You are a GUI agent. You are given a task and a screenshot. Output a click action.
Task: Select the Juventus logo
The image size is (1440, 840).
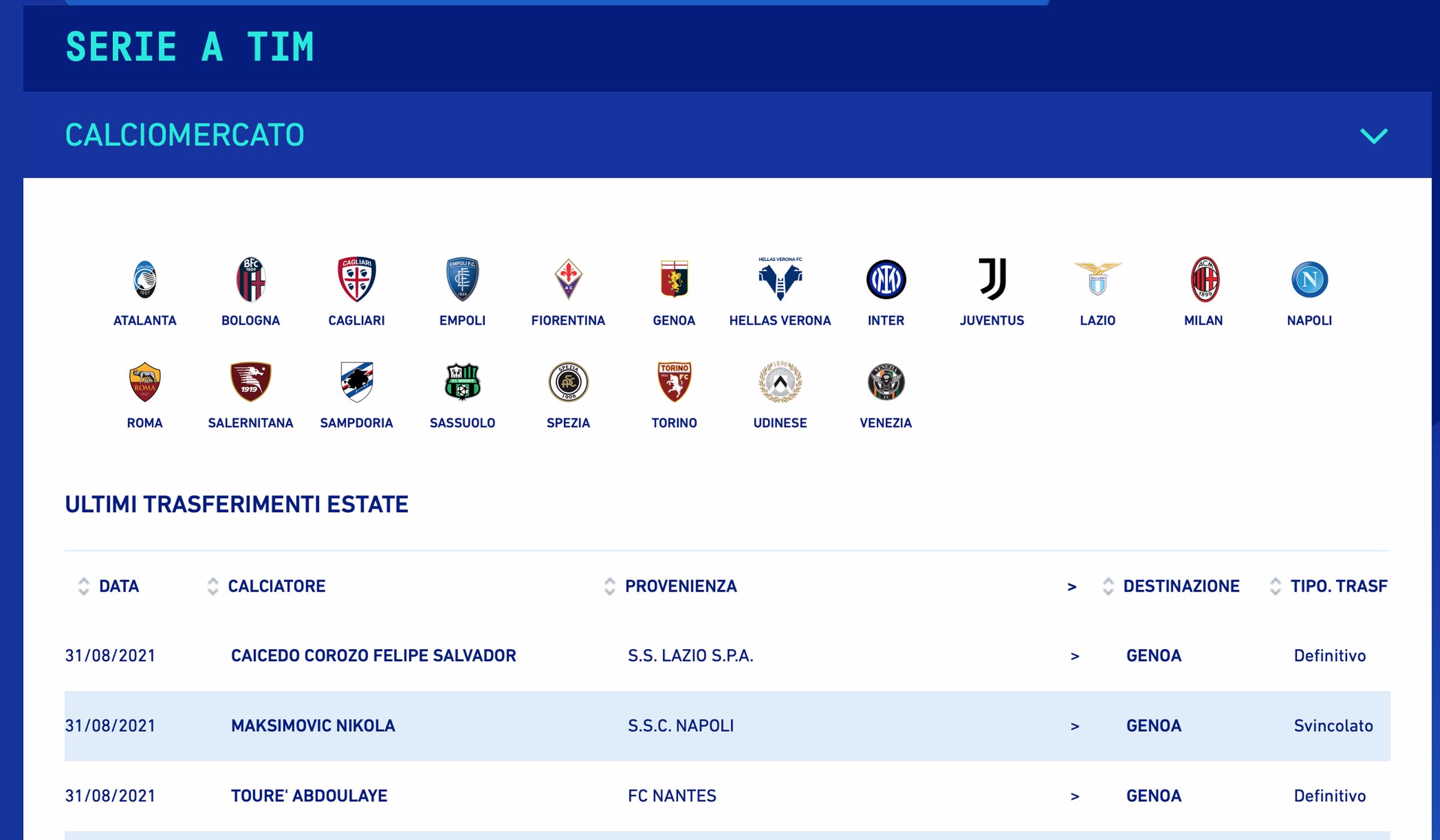click(992, 280)
